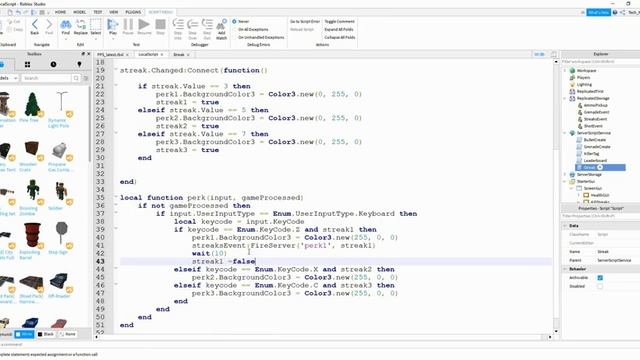This screenshot has width=640, height=360.
Task: Open the Toolbox Models category dropdown
Action: pos(9,78)
